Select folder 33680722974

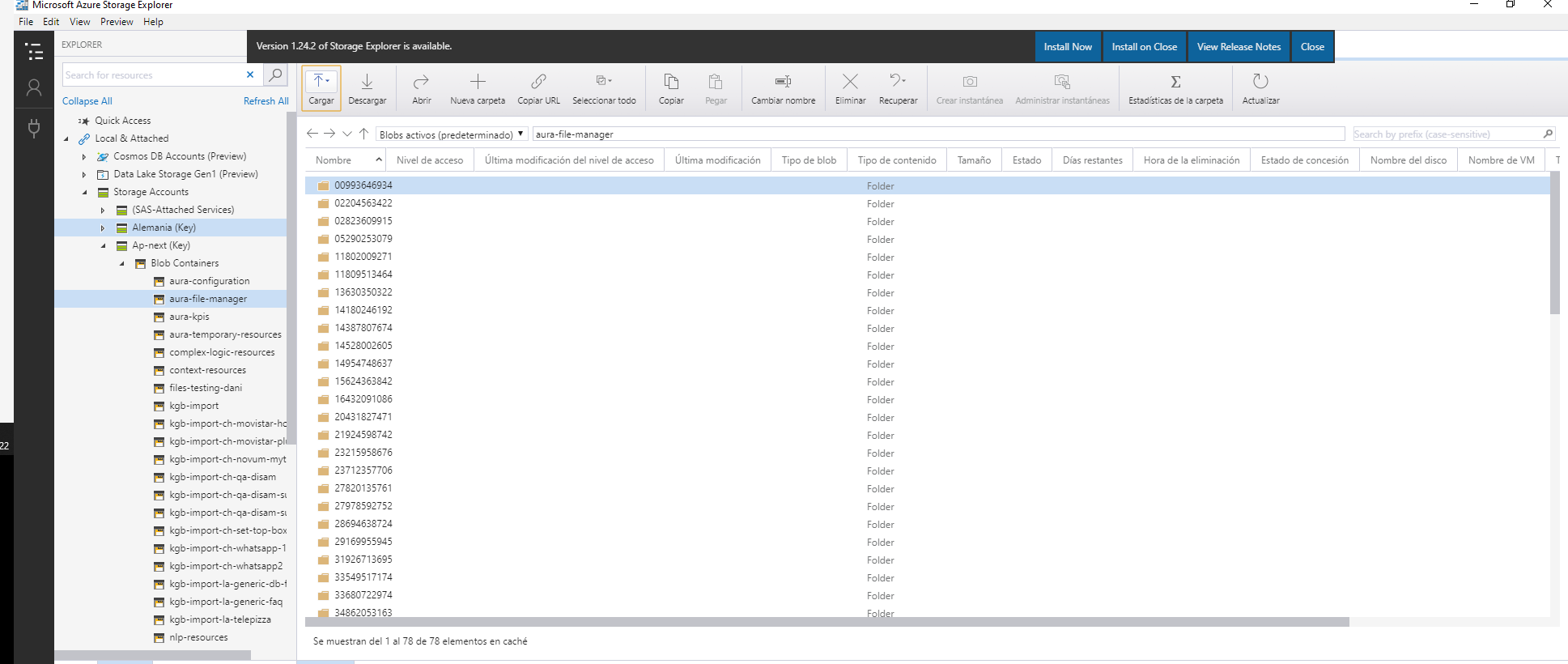pos(363,595)
